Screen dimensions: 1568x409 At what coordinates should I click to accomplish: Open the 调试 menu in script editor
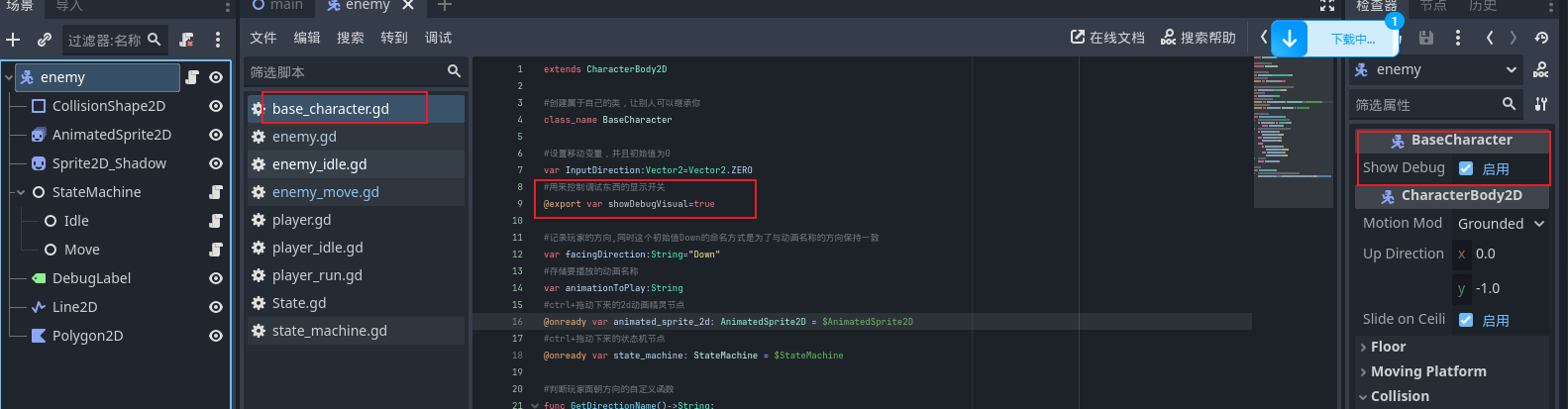(438, 38)
